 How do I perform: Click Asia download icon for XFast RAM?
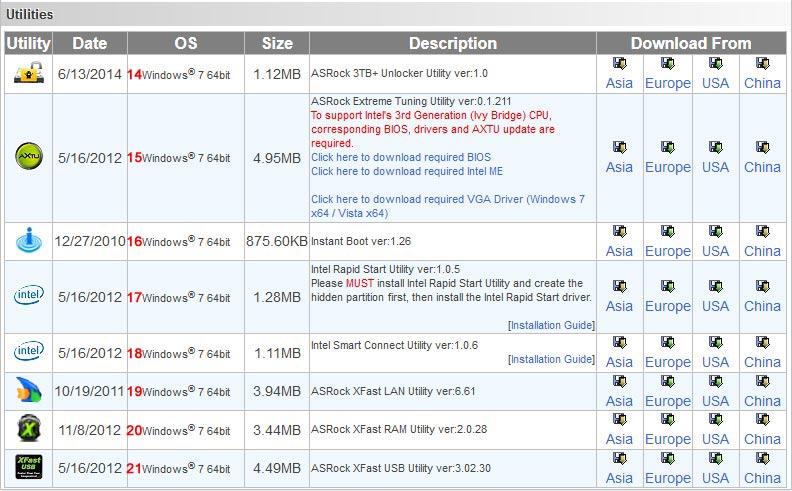click(x=619, y=419)
